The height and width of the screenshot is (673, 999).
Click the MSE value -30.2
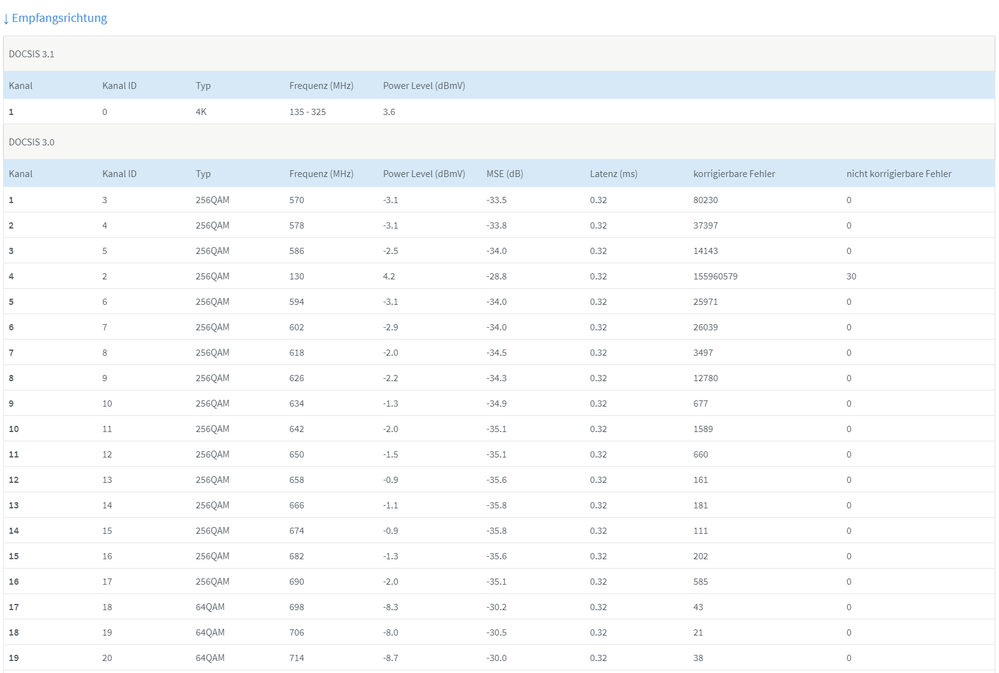coord(496,608)
